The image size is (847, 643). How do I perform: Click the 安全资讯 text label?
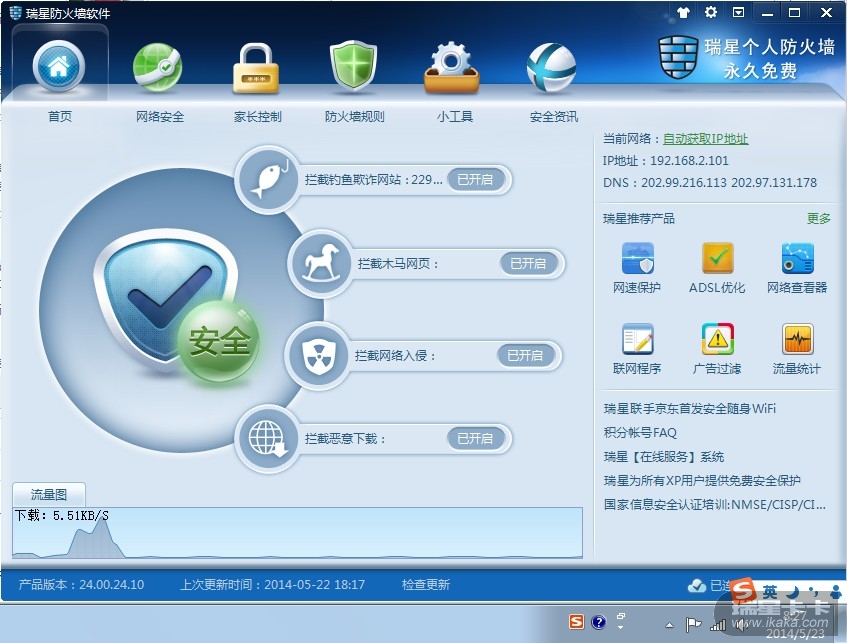(554, 117)
